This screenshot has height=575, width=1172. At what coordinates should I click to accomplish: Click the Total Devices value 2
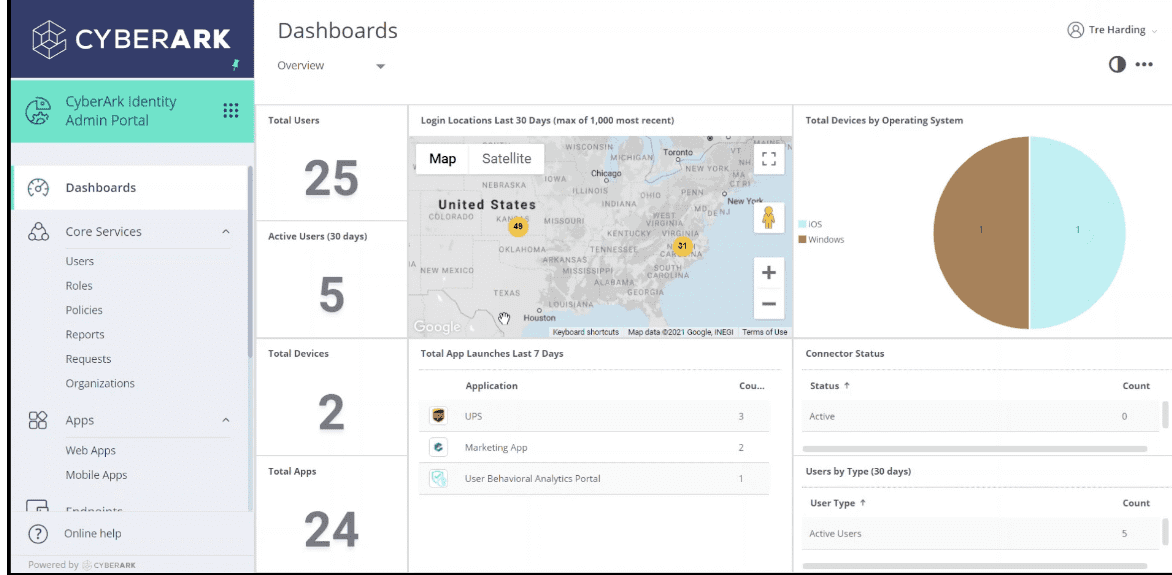point(332,413)
